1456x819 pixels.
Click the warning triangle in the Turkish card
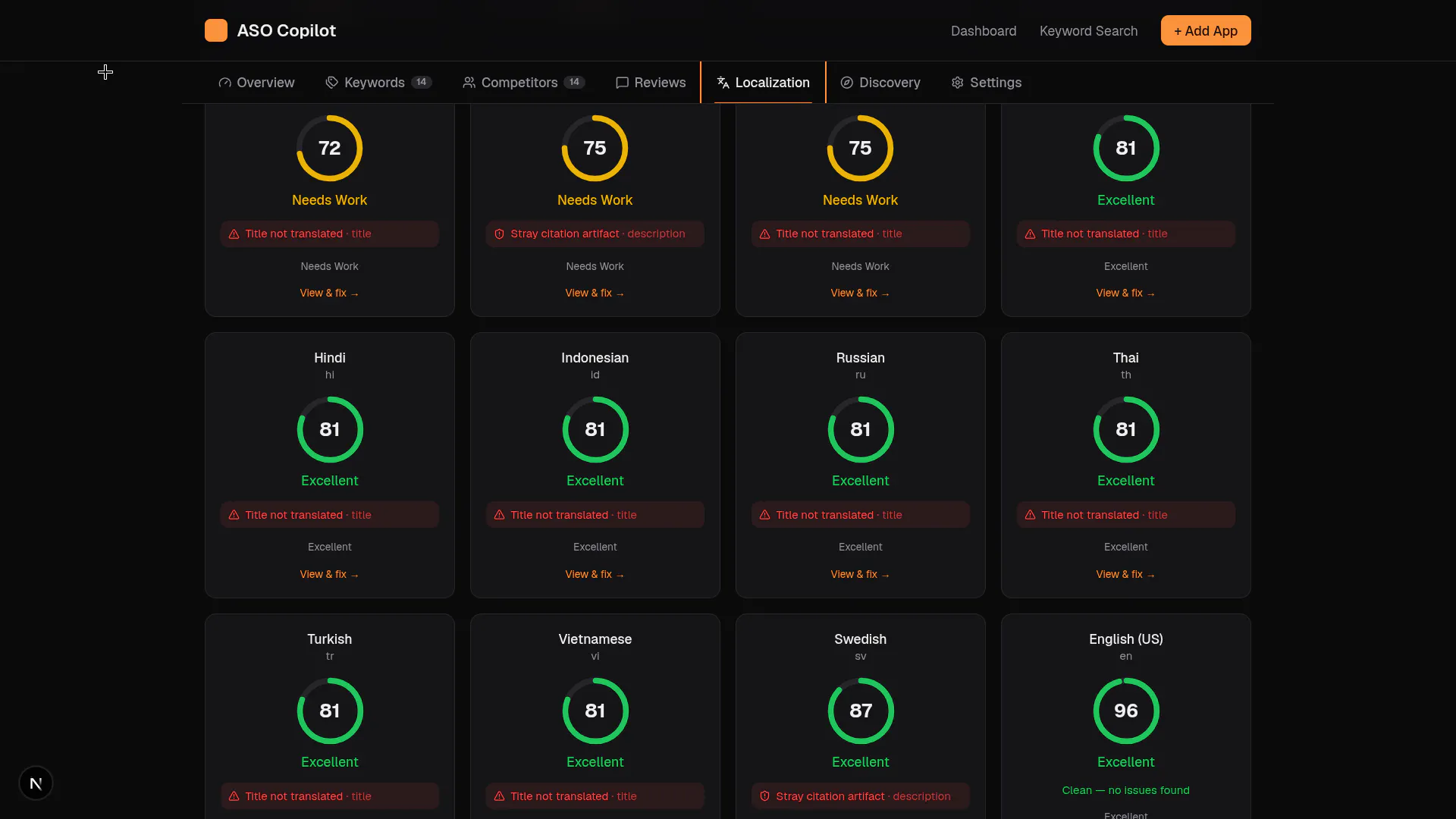234,796
